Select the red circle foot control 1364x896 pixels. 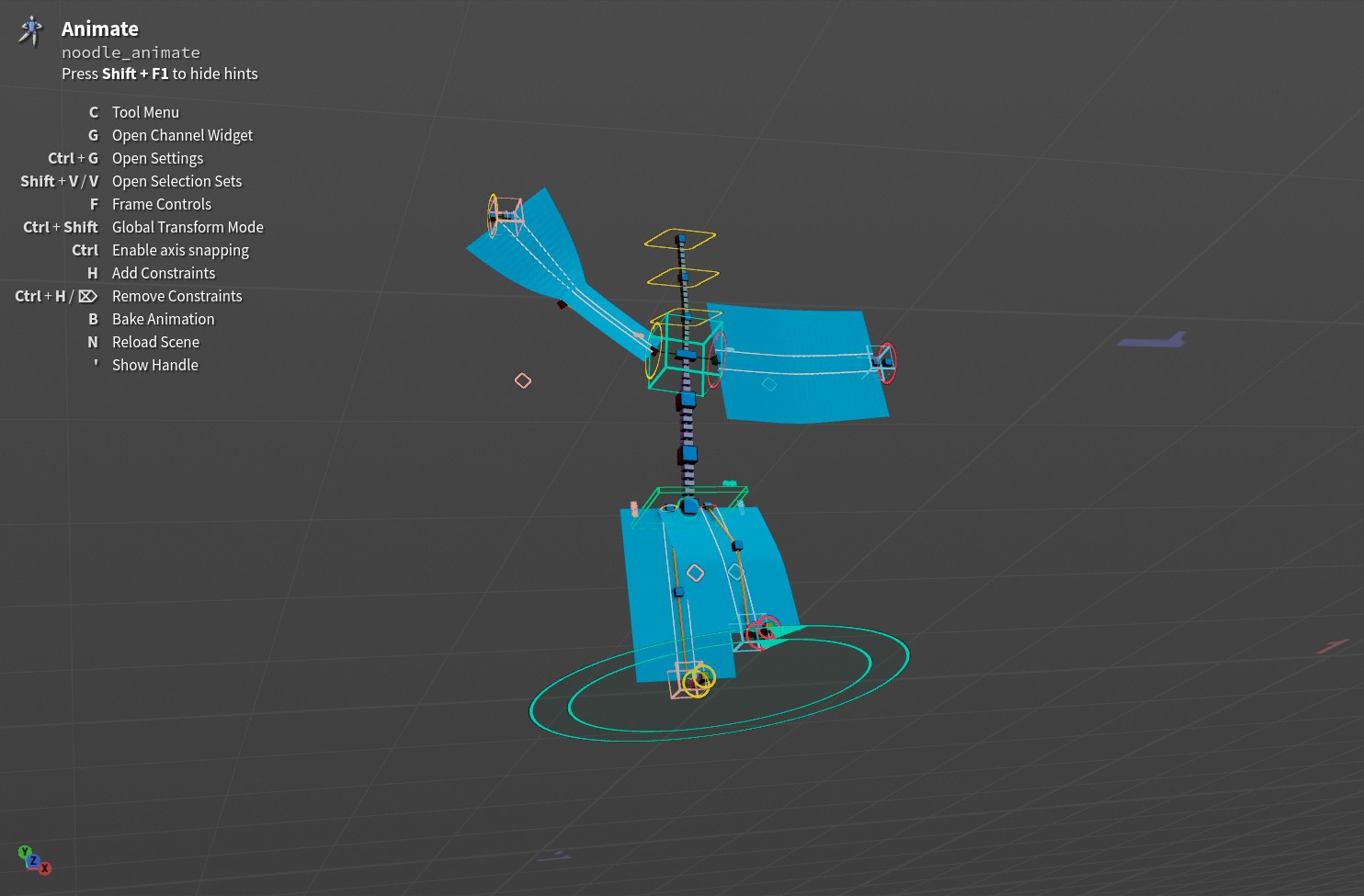point(762,632)
